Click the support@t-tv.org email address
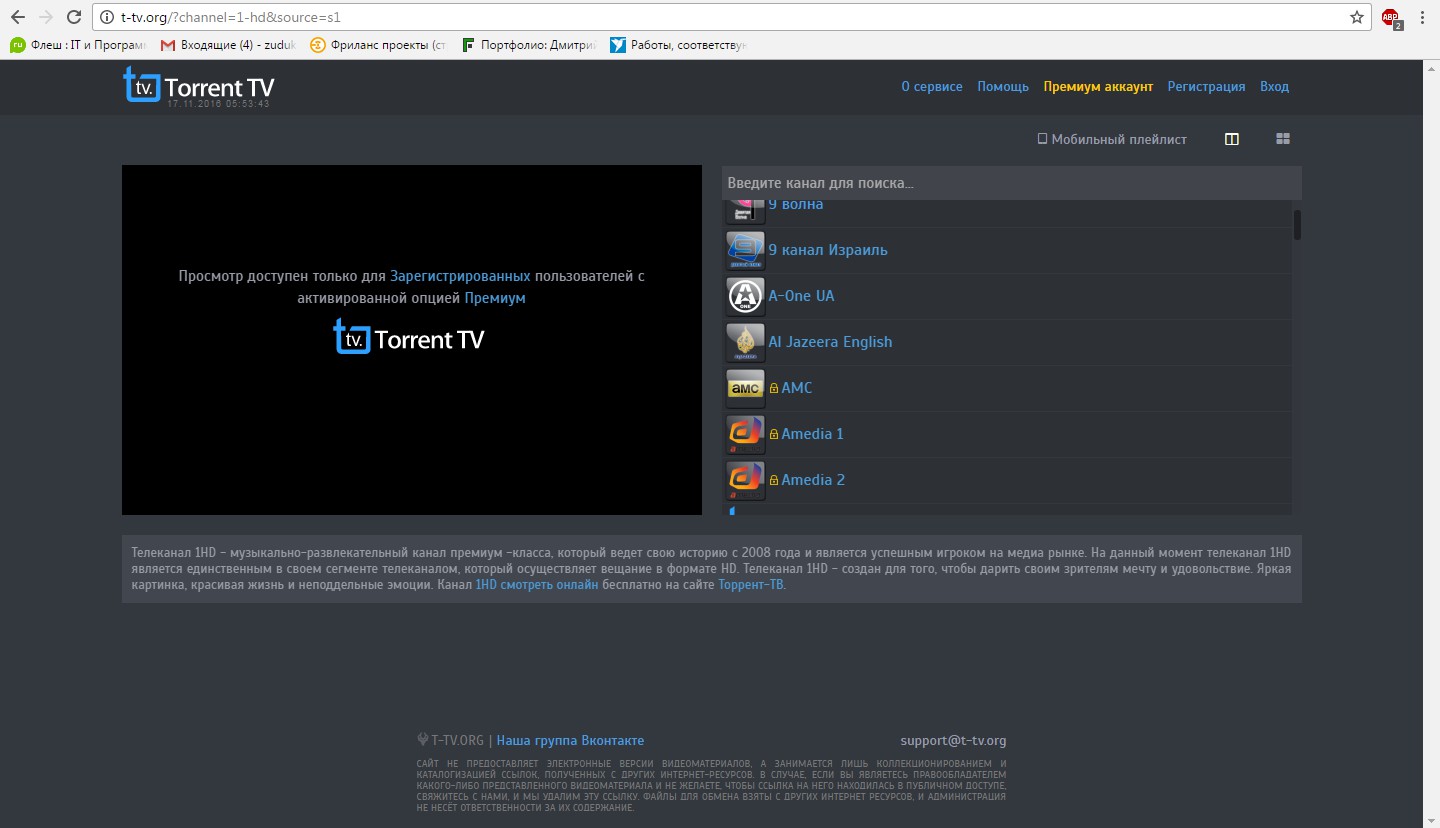This screenshot has width=1440, height=828. click(x=953, y=741)
